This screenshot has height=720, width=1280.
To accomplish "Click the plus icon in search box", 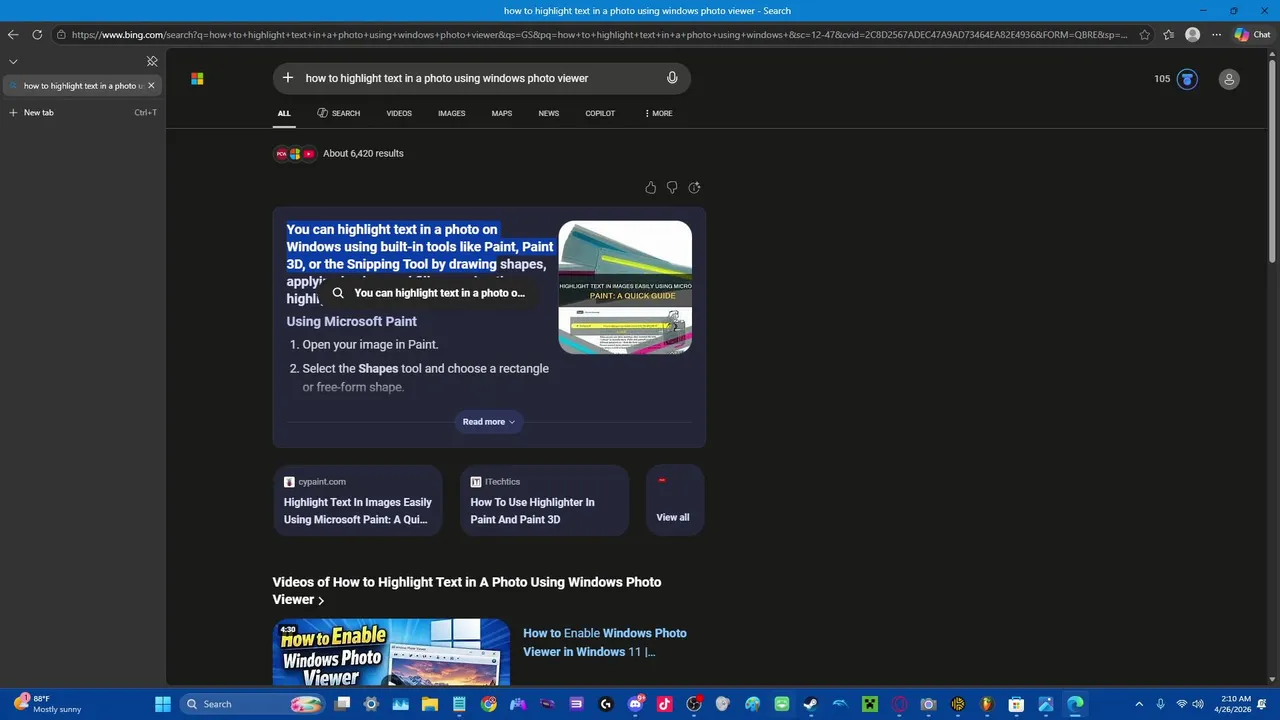I will pyautogui.click(x=288, y=78).
